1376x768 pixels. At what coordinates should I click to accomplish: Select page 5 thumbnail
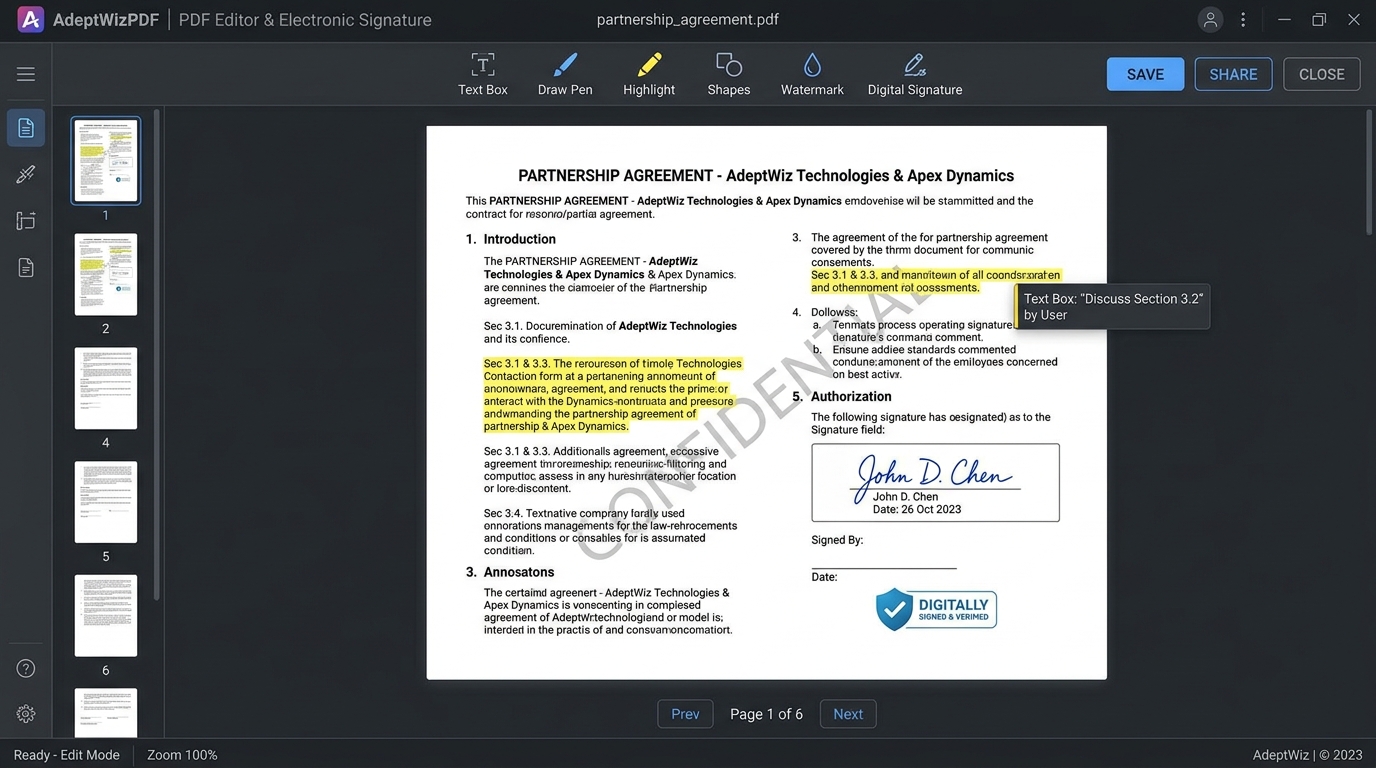pos(106,502)
